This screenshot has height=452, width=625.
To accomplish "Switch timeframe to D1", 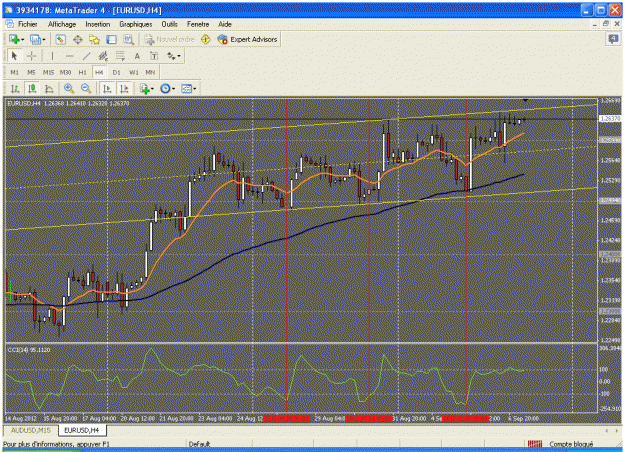I will (x=116, y=72).
